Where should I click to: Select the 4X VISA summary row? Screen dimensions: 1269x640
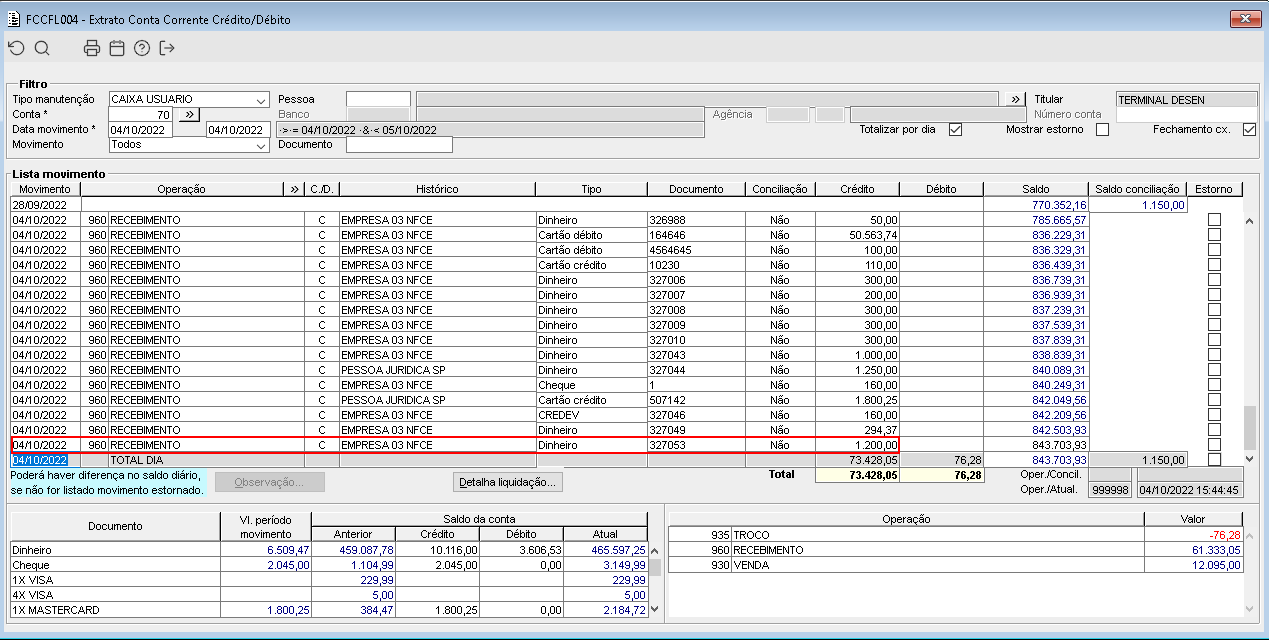(x=328, y=594)
